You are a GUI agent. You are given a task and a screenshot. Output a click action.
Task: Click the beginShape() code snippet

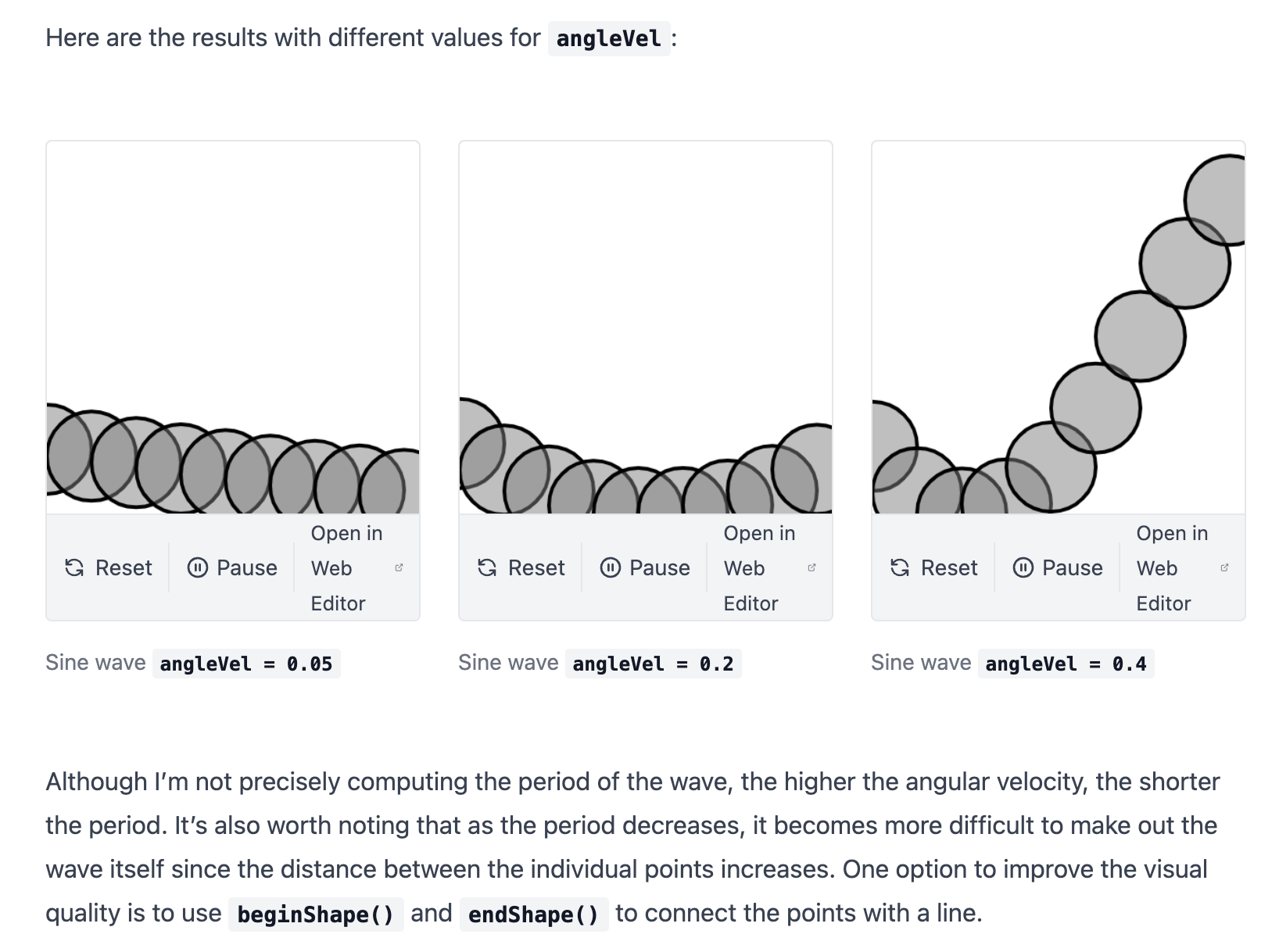[x=316, y=913]
